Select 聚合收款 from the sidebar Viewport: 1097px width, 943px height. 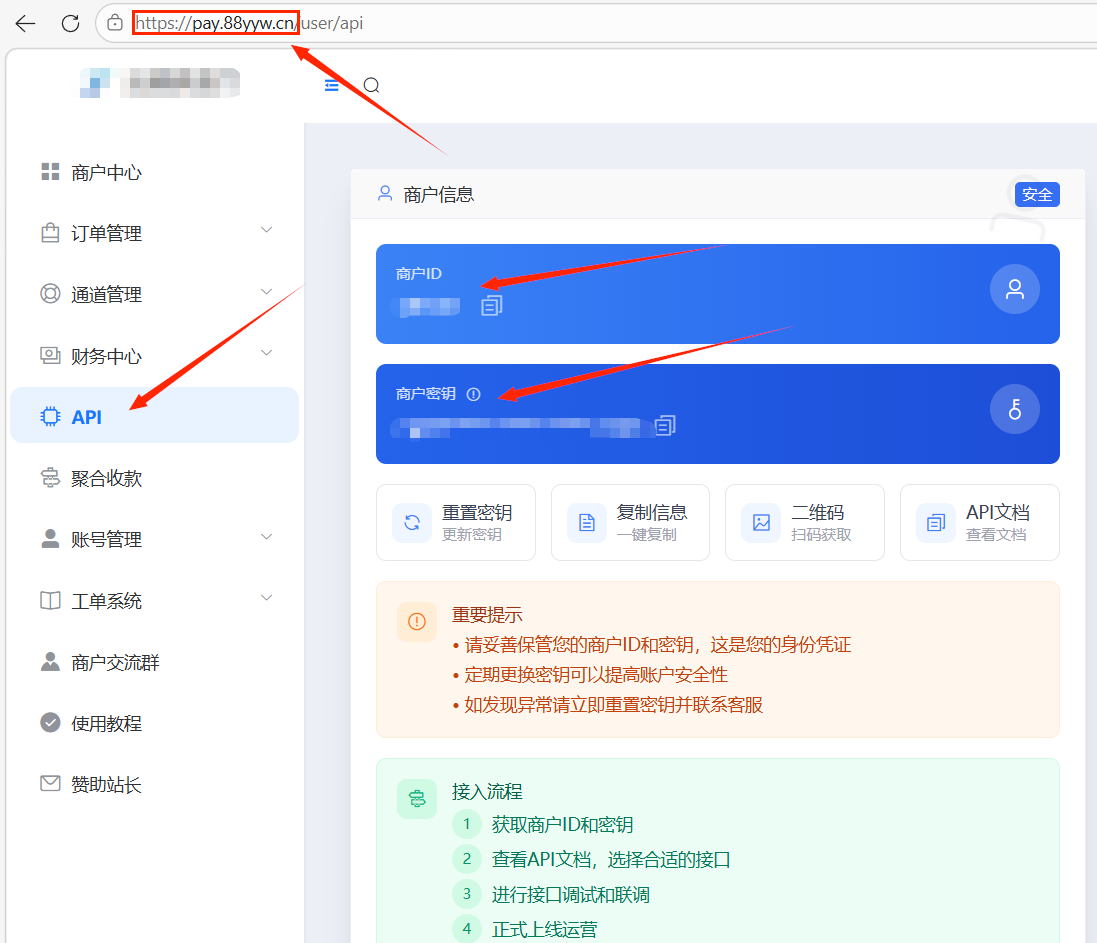(x=106, y=478)
